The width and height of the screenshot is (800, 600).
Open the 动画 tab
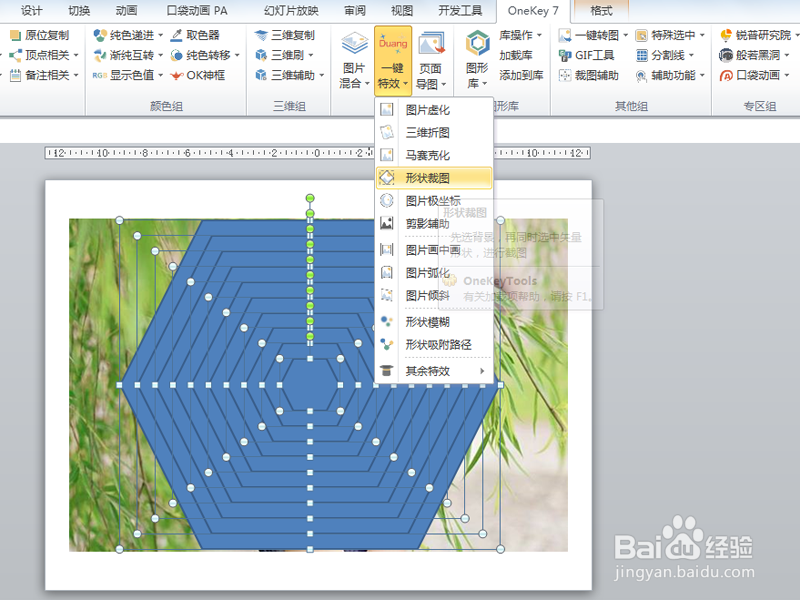pyautogui.click(x=126, y=10)
